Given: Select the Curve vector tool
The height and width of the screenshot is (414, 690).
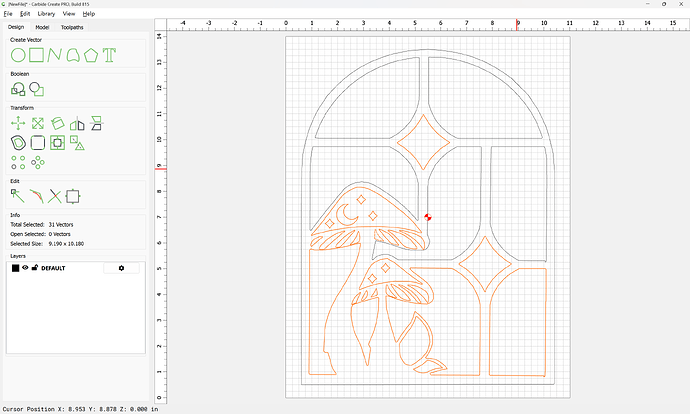Looking at the screenshot, I should coord(73,55).
